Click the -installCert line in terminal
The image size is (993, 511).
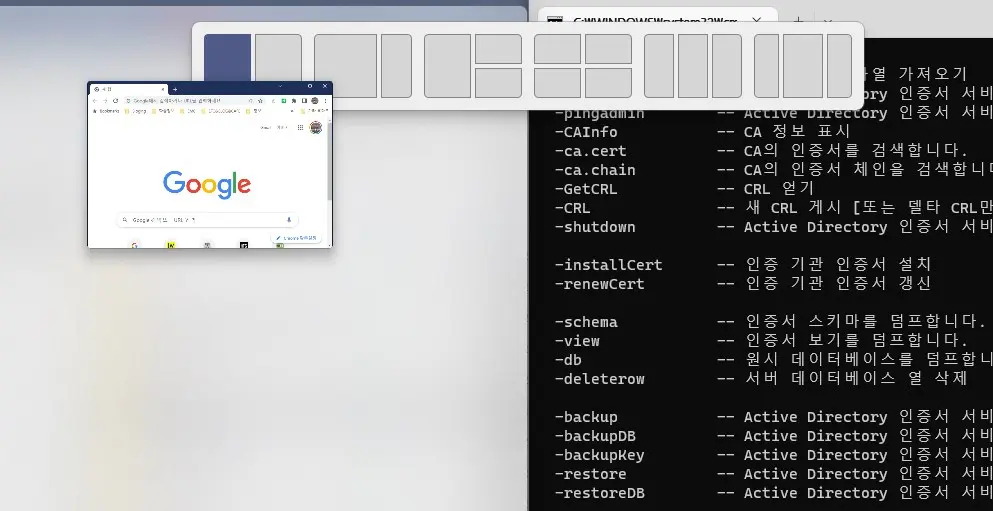(x=743, y=265)
